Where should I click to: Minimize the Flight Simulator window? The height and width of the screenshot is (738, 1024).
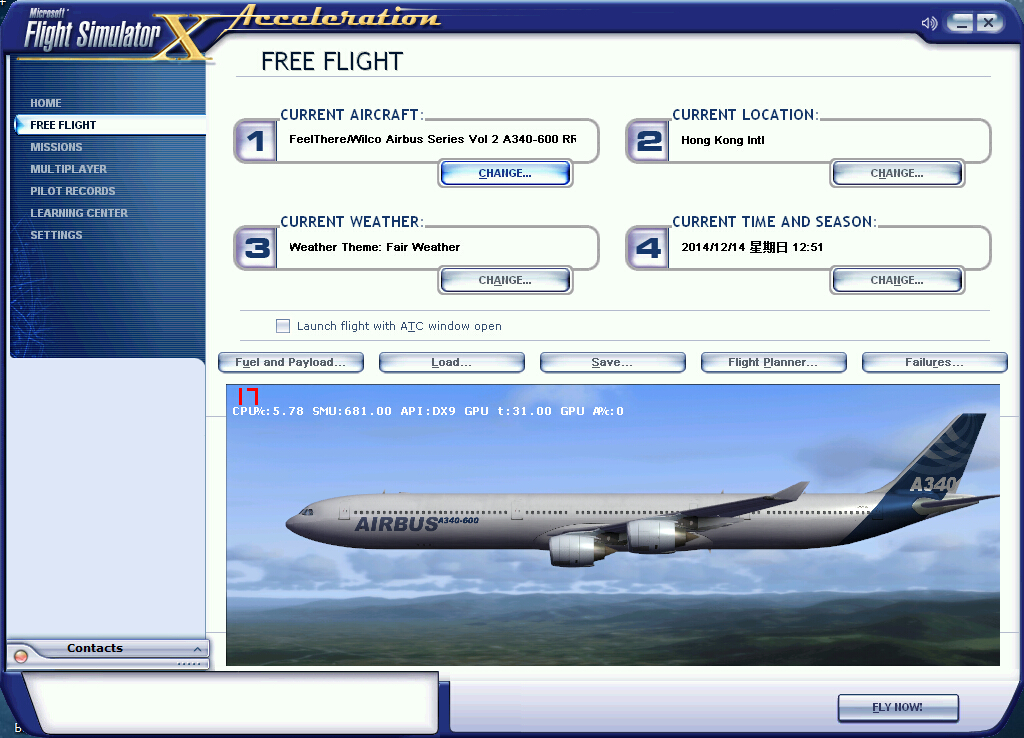960,23
